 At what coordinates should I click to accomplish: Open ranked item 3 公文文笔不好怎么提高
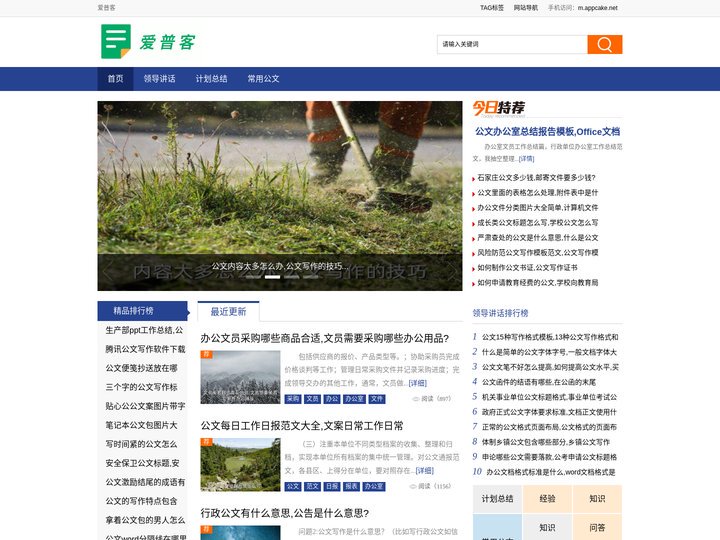[550, 367]
